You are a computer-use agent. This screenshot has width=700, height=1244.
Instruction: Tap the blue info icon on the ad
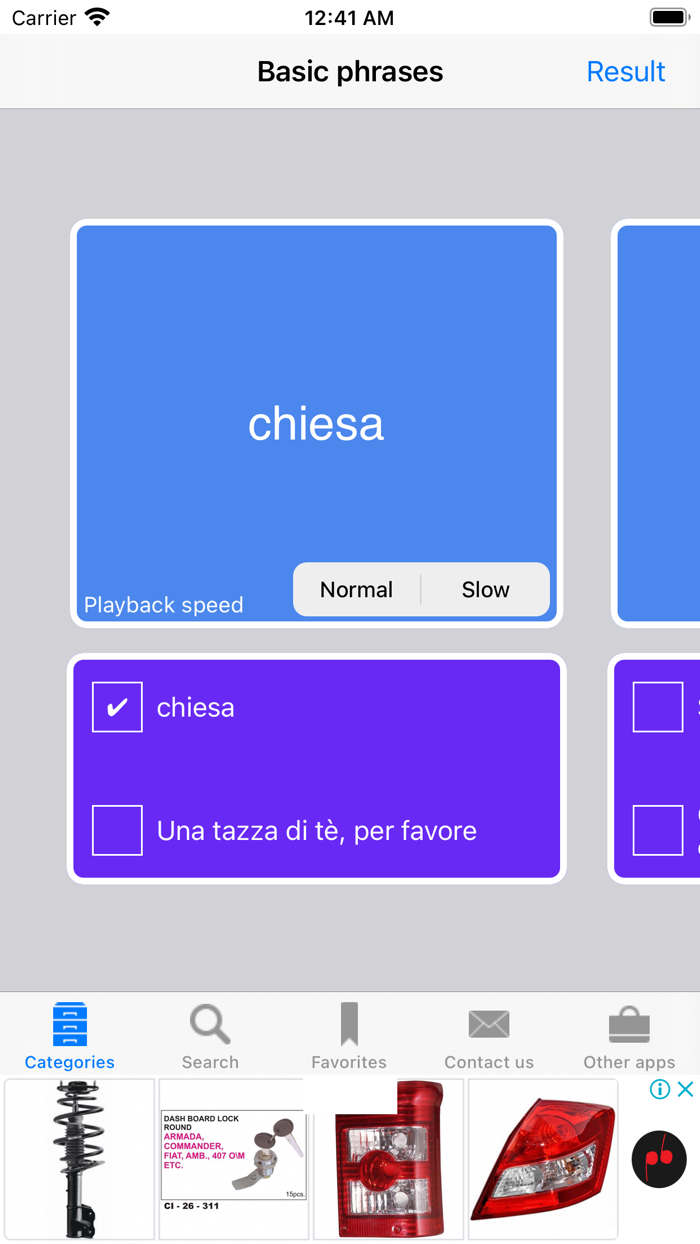[x=662, y=1088]
